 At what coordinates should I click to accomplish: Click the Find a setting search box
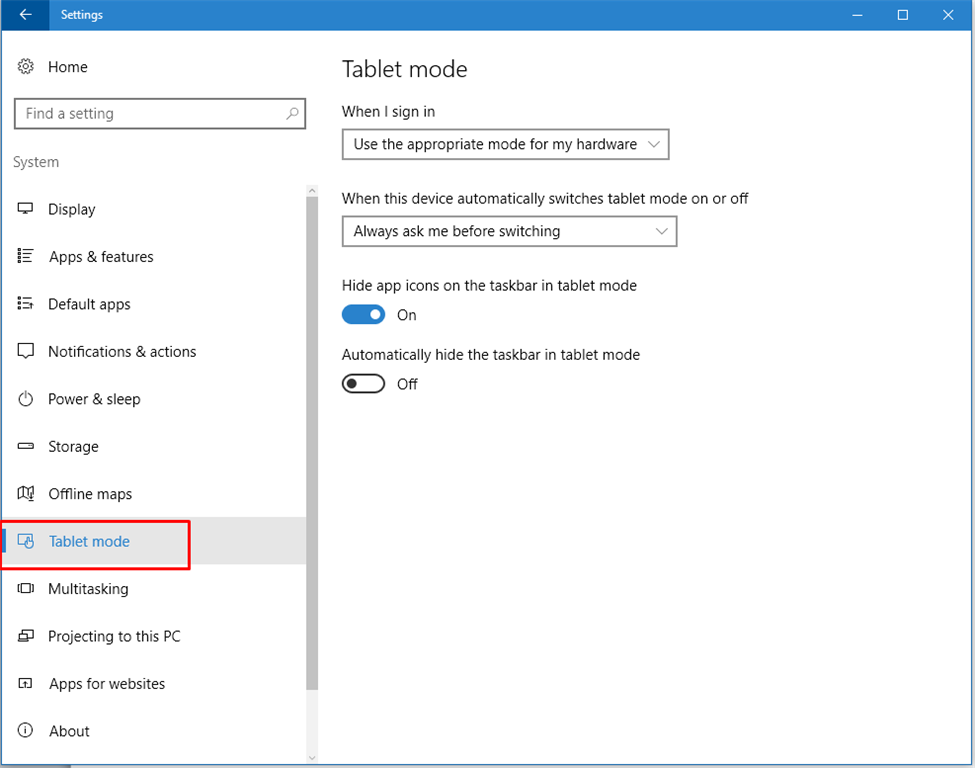tap(160, 114)
